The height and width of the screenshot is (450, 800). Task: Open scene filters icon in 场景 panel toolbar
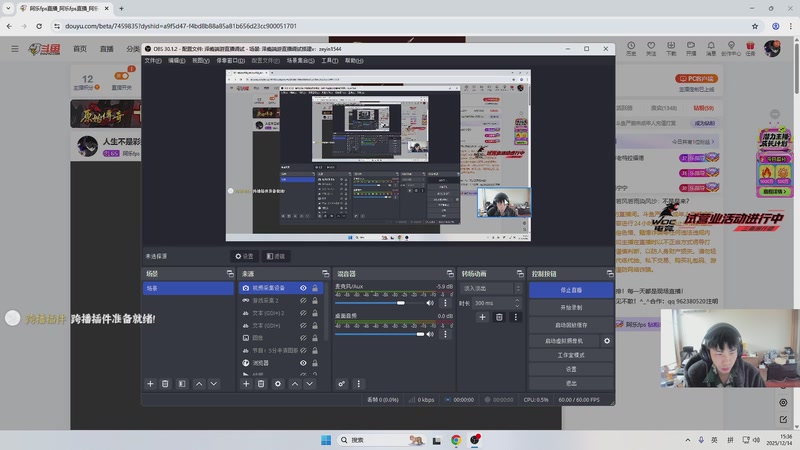(x=182, y=384)
